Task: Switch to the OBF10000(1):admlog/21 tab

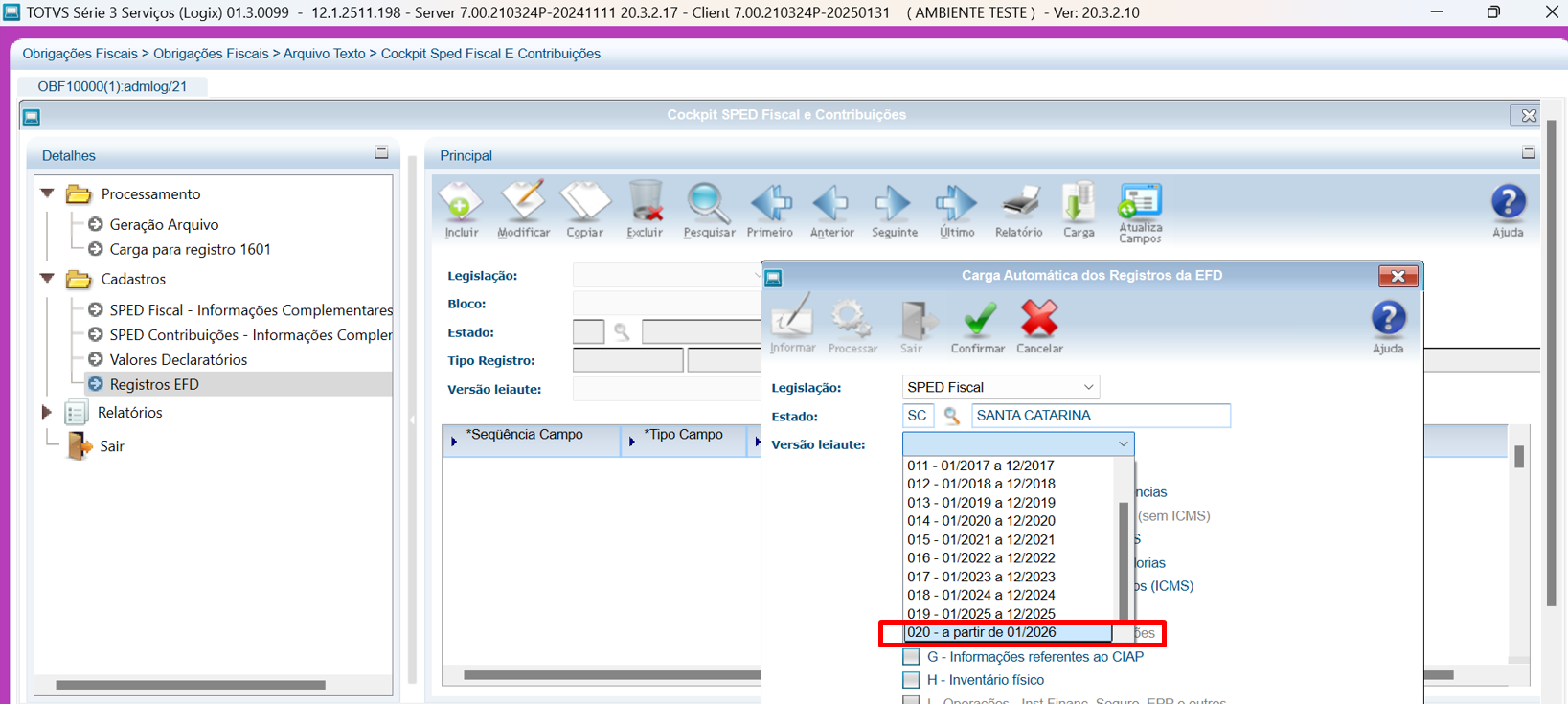Action: click(112, 86)
